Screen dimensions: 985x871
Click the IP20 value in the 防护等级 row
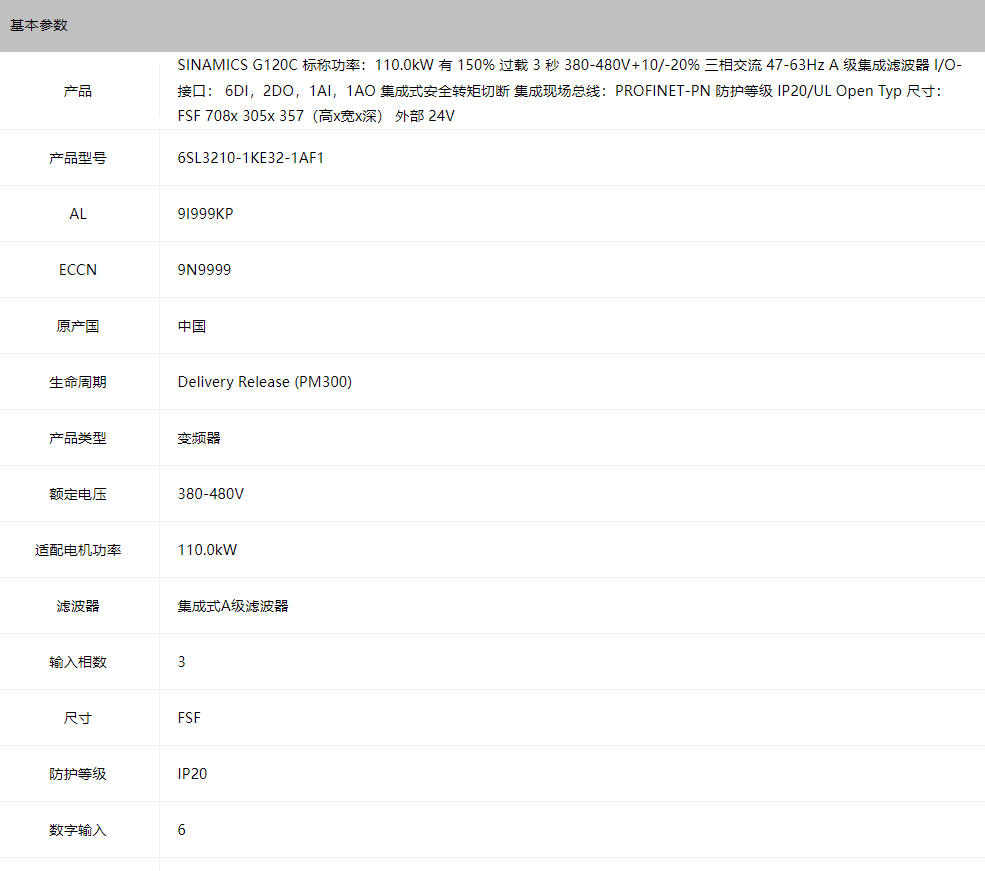[192, 774]
